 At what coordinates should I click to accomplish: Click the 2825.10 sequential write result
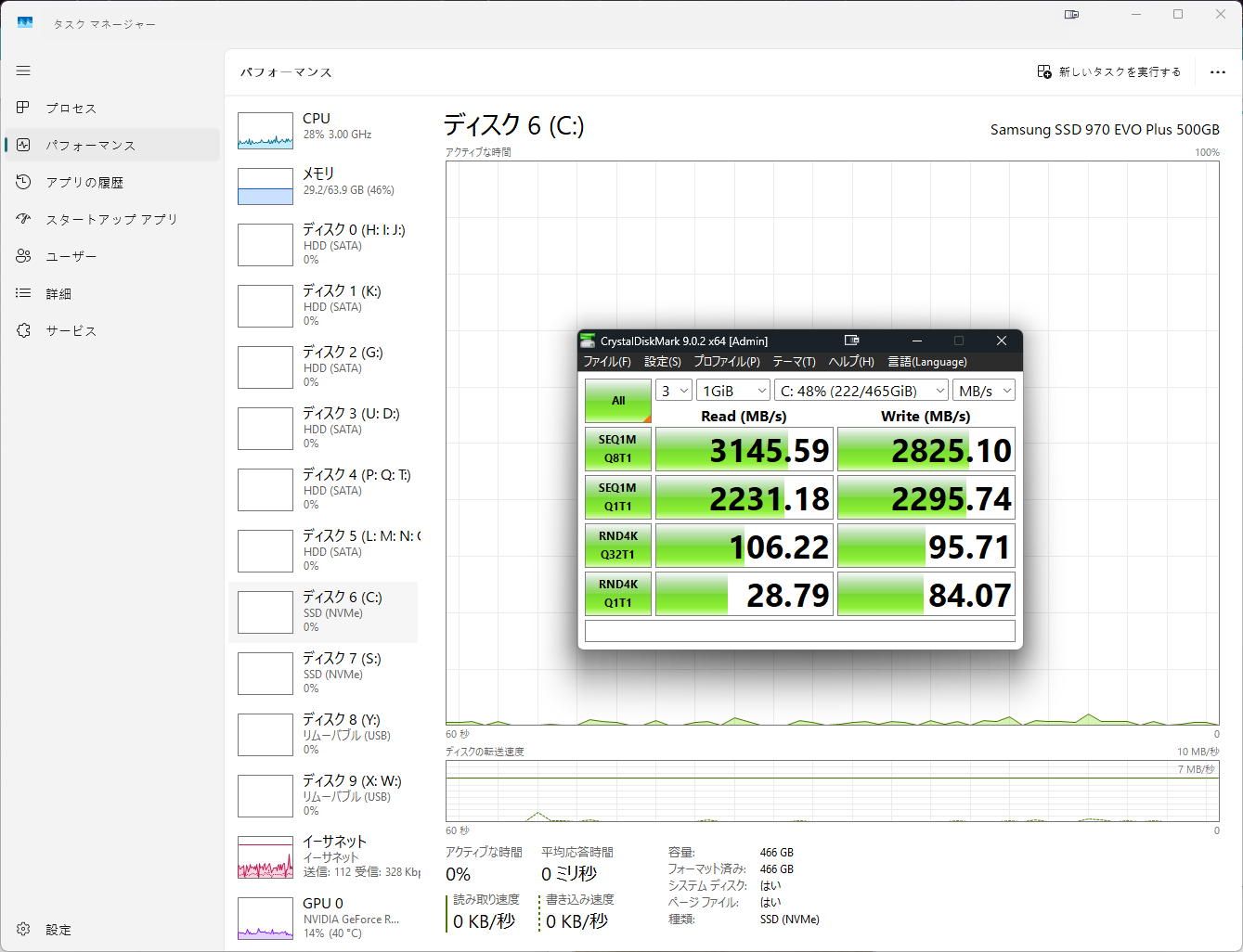pos(926,449)
